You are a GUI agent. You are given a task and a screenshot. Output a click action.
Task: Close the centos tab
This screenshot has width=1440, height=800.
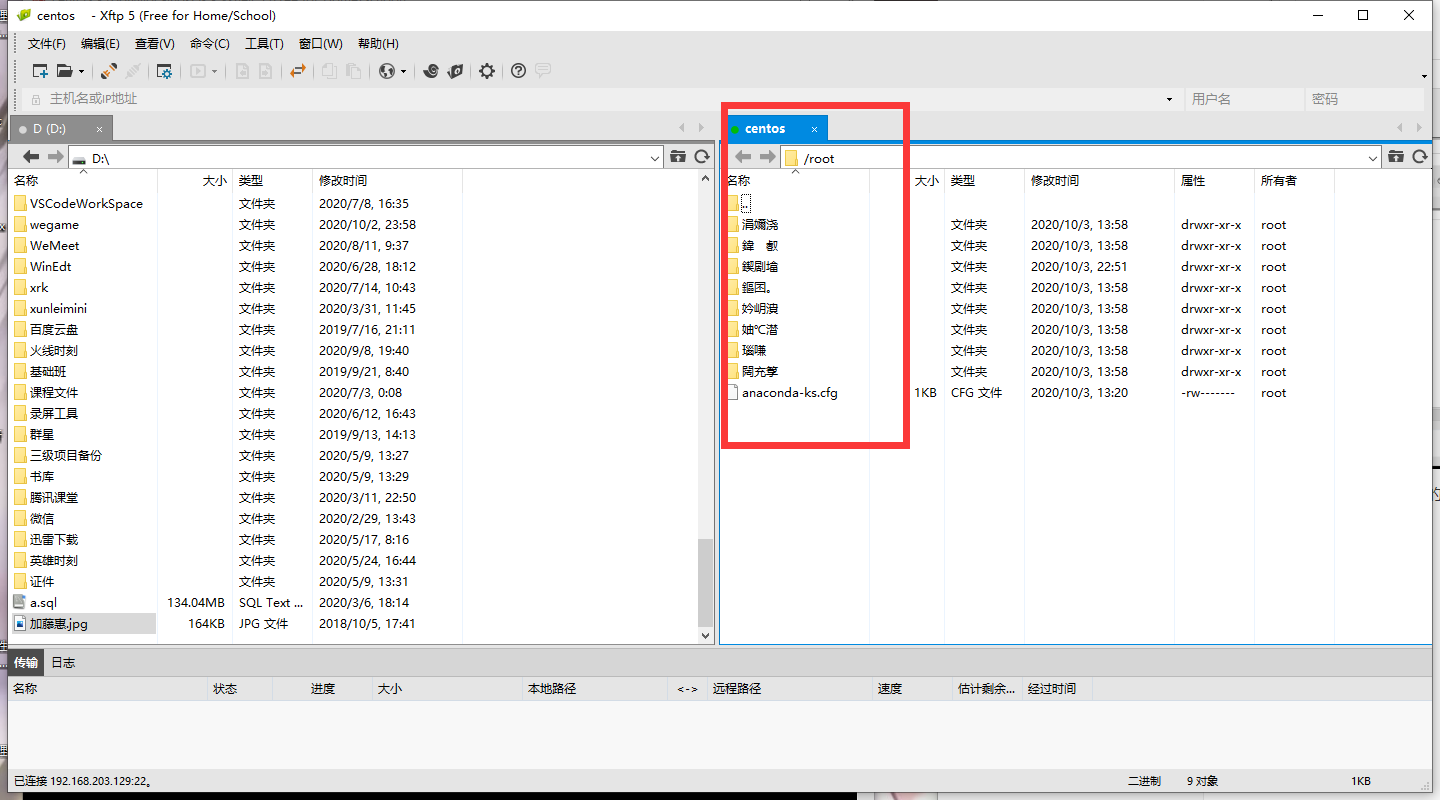pos(814,129)
